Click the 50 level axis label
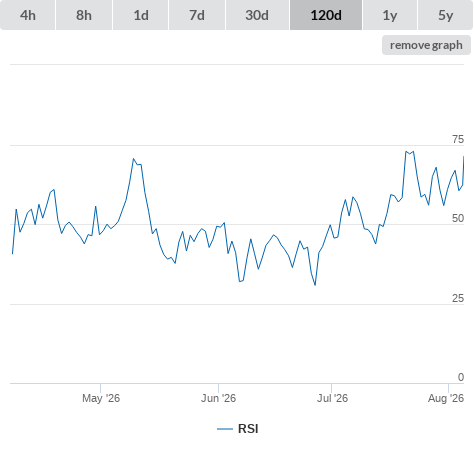474x455 pixels. point(458,218)
